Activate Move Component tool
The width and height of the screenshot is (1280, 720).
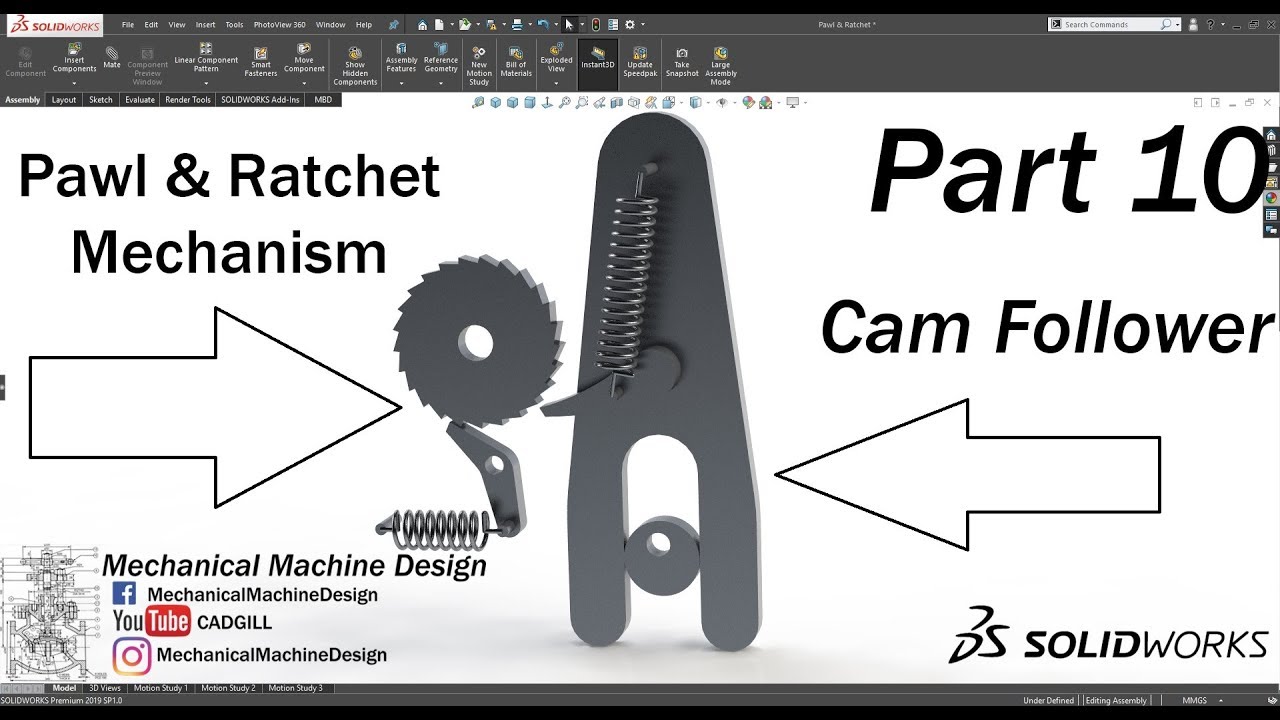coord(304,58)
